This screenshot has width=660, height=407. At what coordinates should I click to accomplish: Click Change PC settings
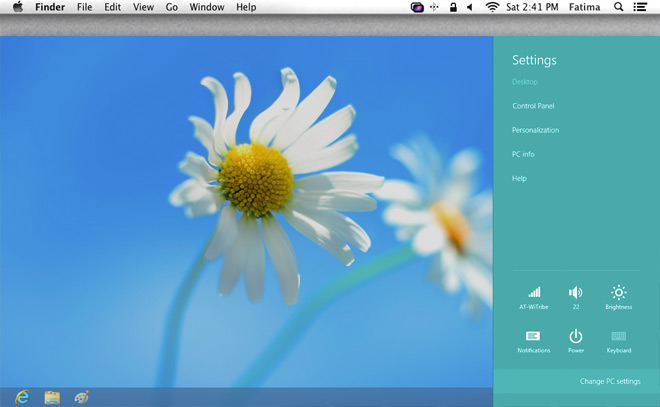click(610, 381)
